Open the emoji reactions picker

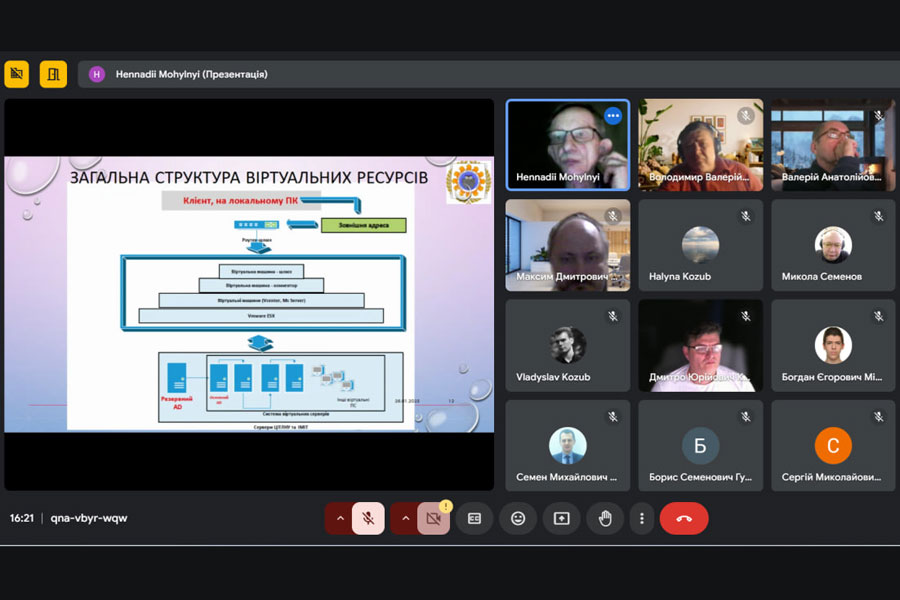pyautogui.click(x=518, y=518)
